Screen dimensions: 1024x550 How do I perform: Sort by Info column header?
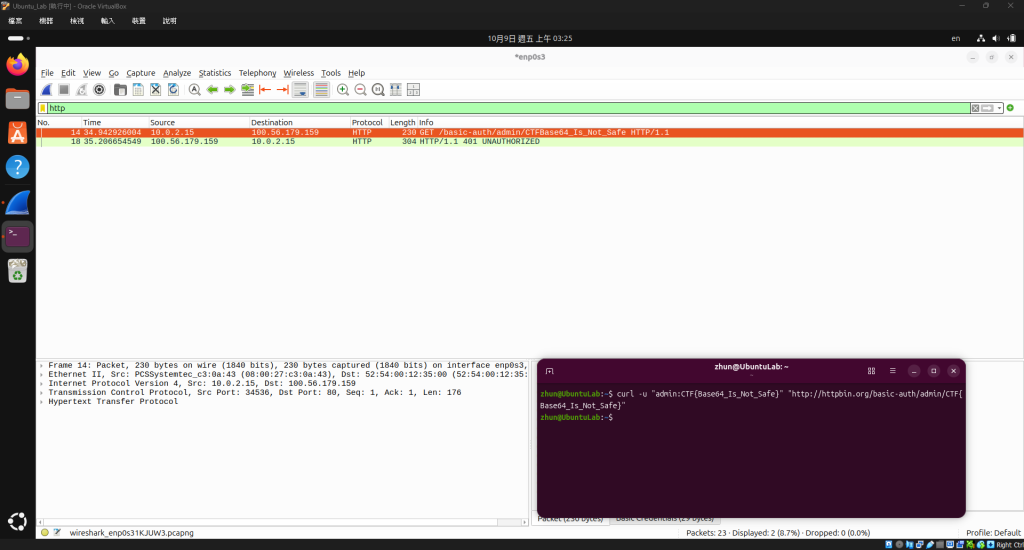[720, 123]
